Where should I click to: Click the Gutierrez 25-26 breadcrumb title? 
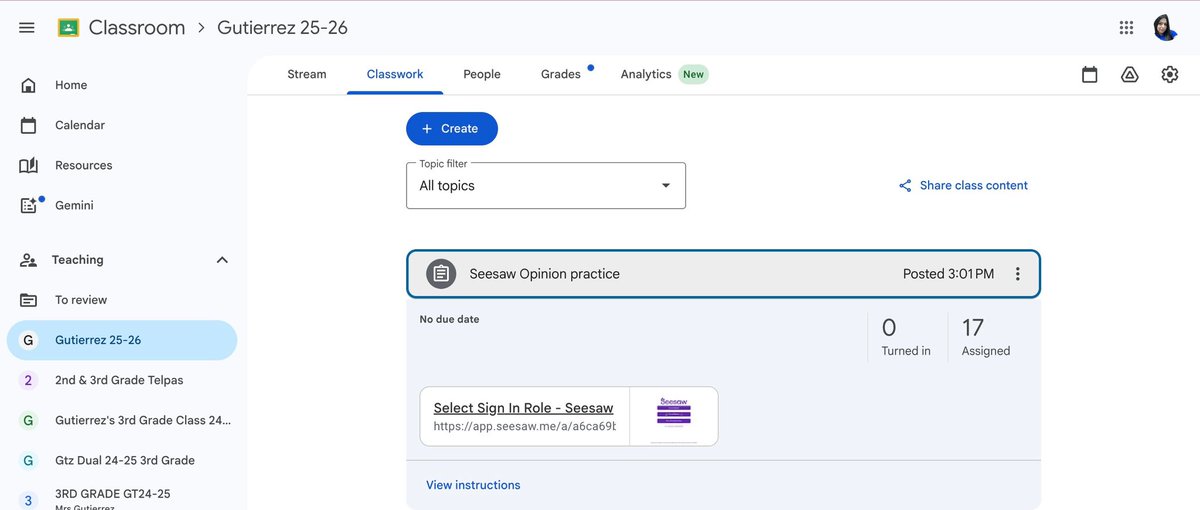tap(283, 28)
